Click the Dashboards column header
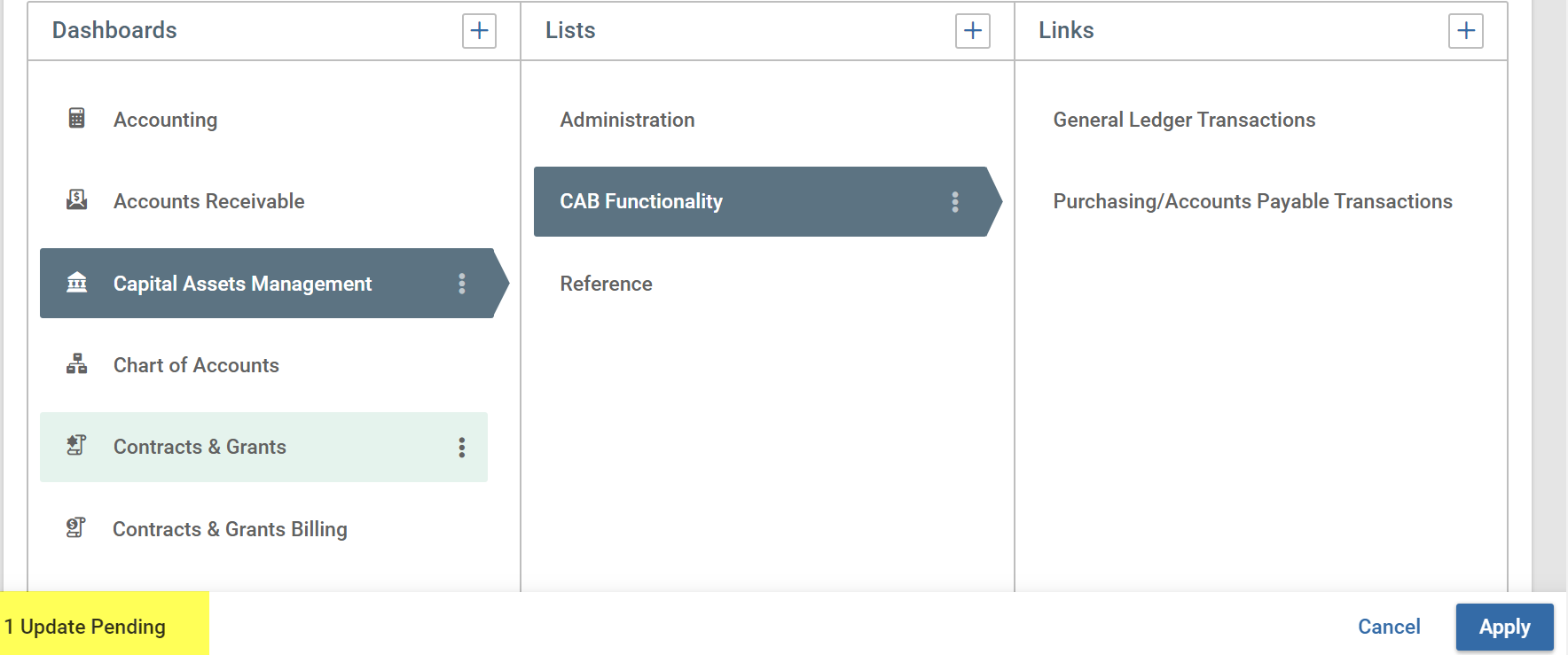This screenshot has height=655, width=1568. pyautogui.click(x=114, y=30)
